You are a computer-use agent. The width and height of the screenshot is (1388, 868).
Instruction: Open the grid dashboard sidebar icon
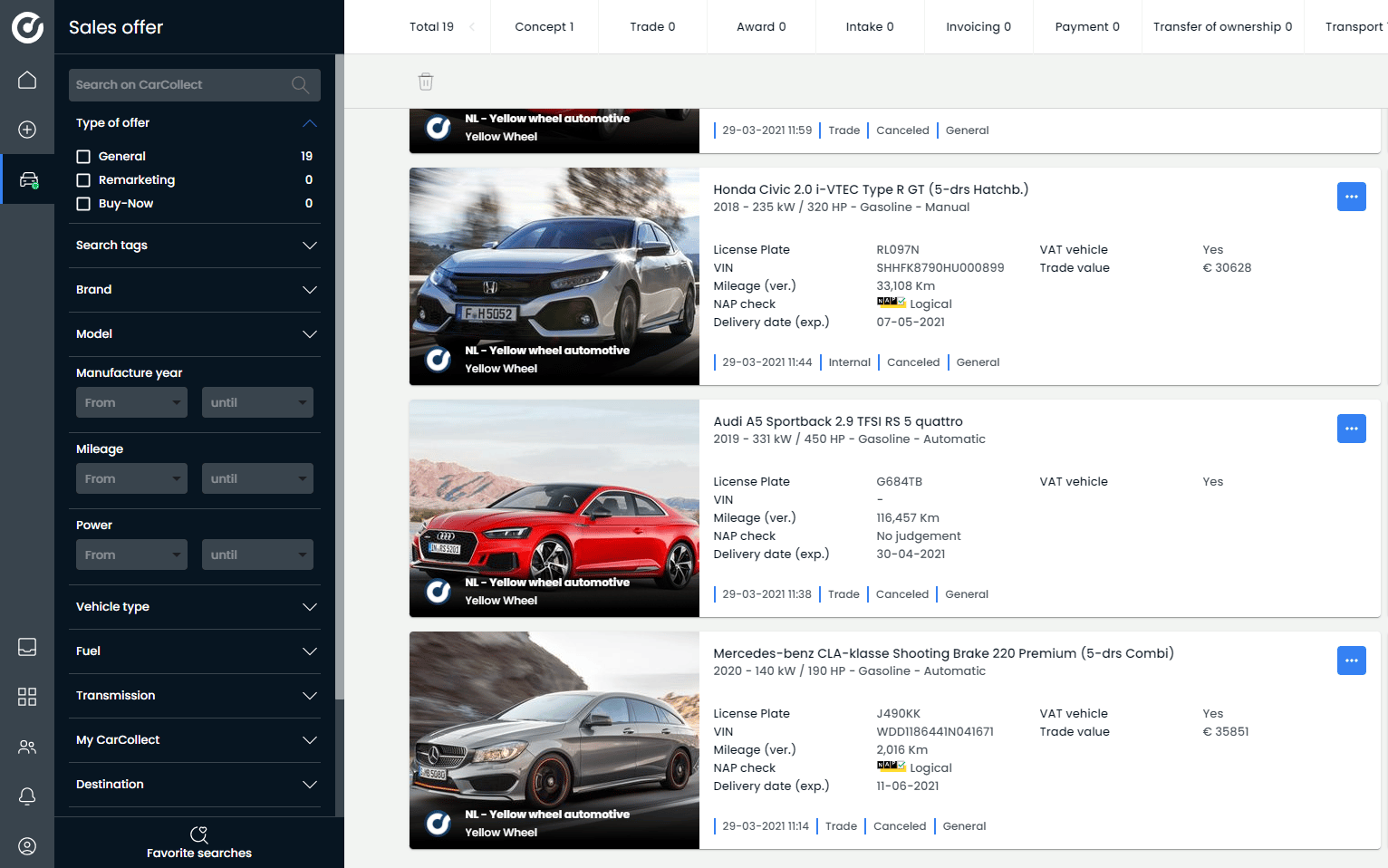(x=27, y=697)
